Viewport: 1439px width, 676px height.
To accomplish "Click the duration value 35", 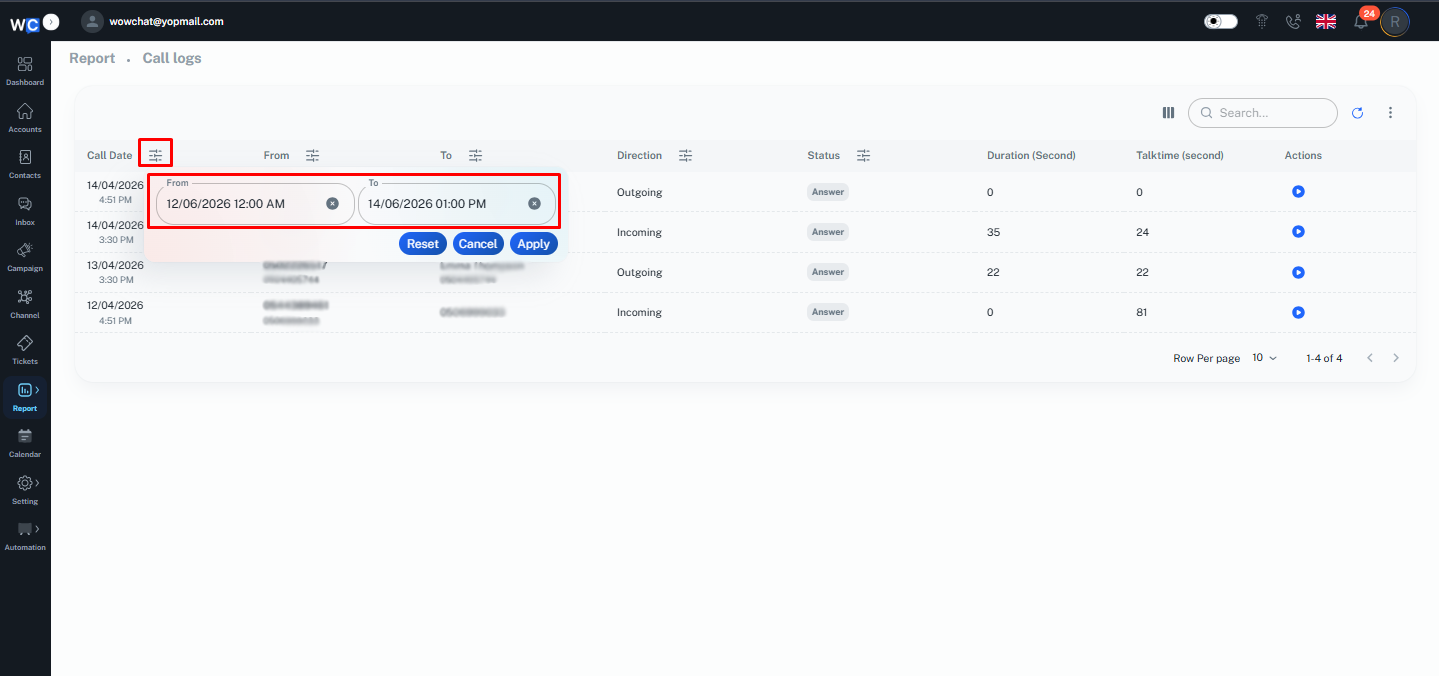I will click(993, 232).
